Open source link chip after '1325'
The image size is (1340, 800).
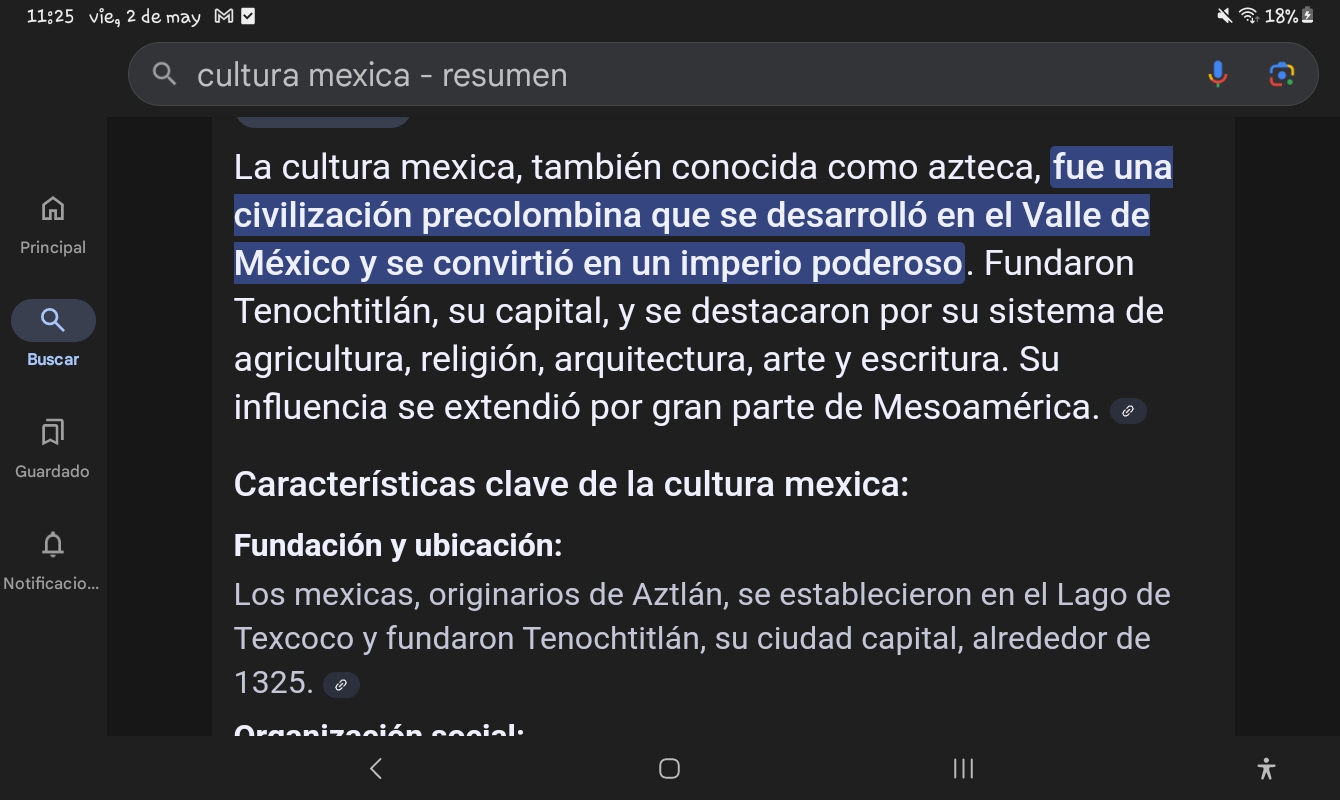341,685
